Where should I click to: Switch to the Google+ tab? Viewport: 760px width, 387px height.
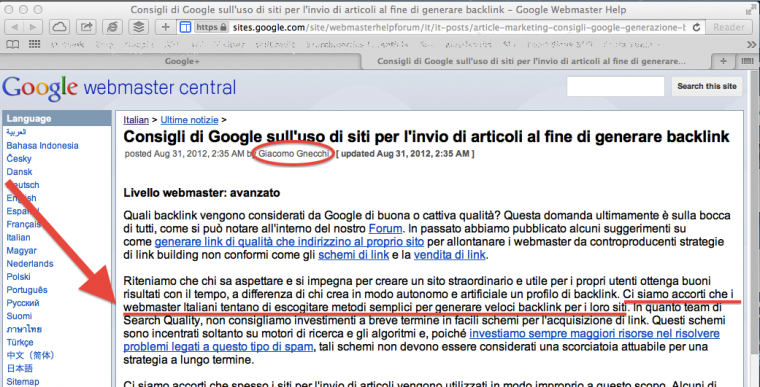tap(182, 61)
